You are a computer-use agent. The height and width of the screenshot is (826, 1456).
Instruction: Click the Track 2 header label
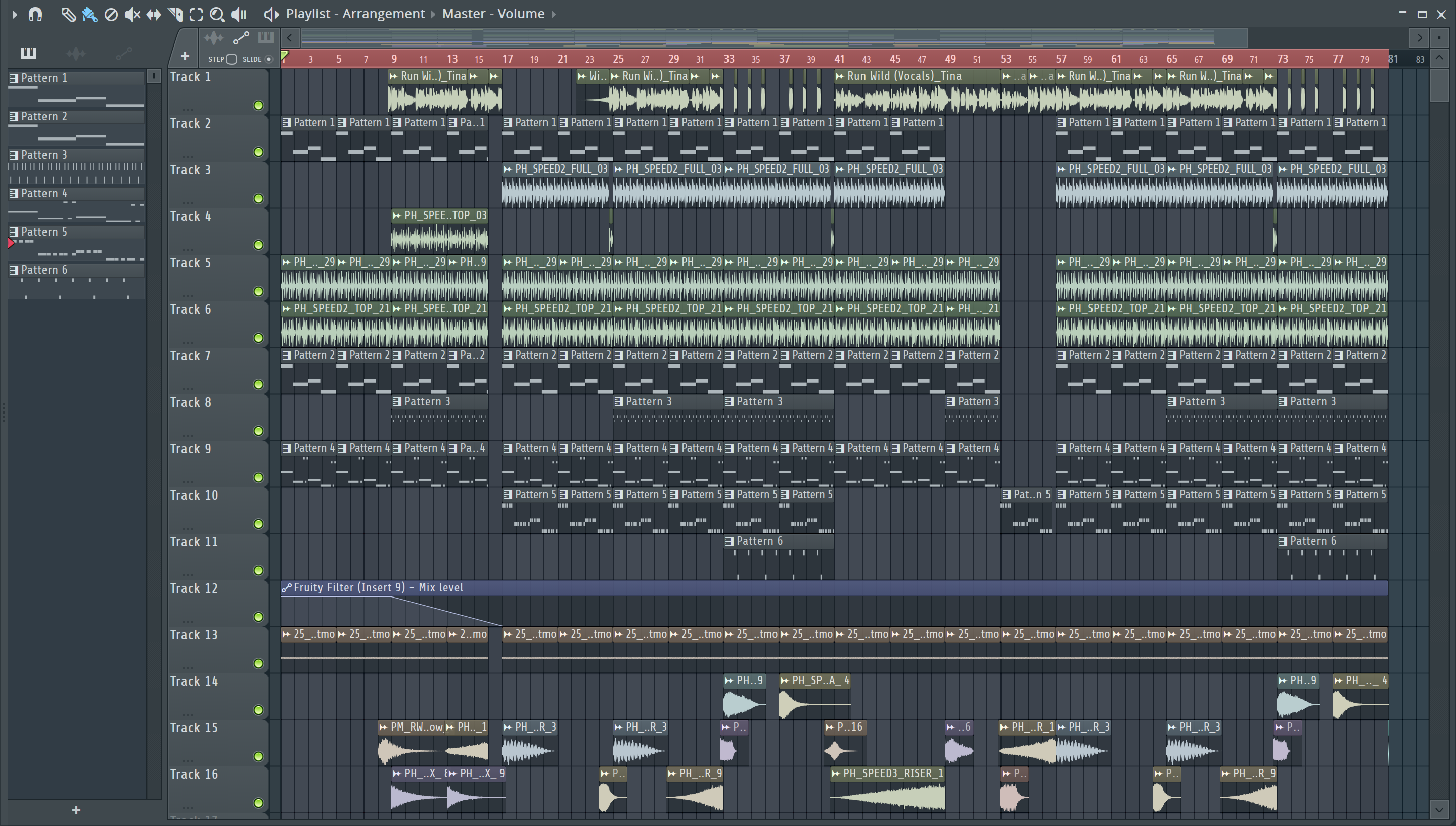(x=191, y=124)
